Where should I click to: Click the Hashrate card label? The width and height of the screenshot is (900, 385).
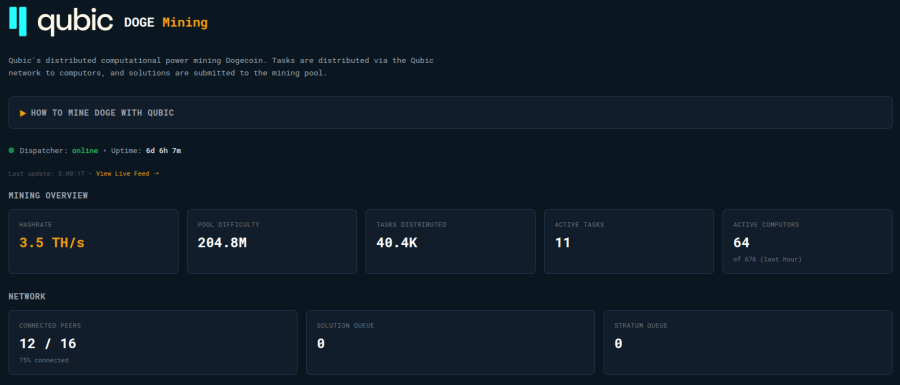[36, 225]
